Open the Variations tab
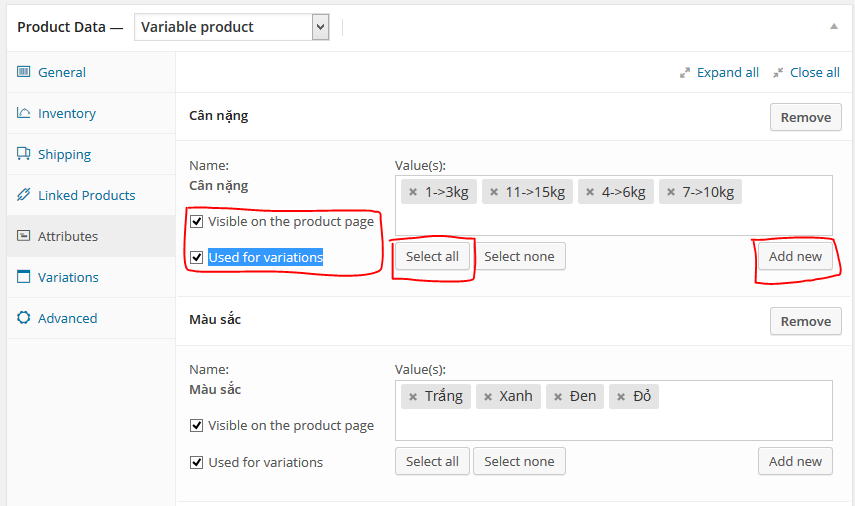The width and height of the screenshot is (855, 506). click(68, 277)
